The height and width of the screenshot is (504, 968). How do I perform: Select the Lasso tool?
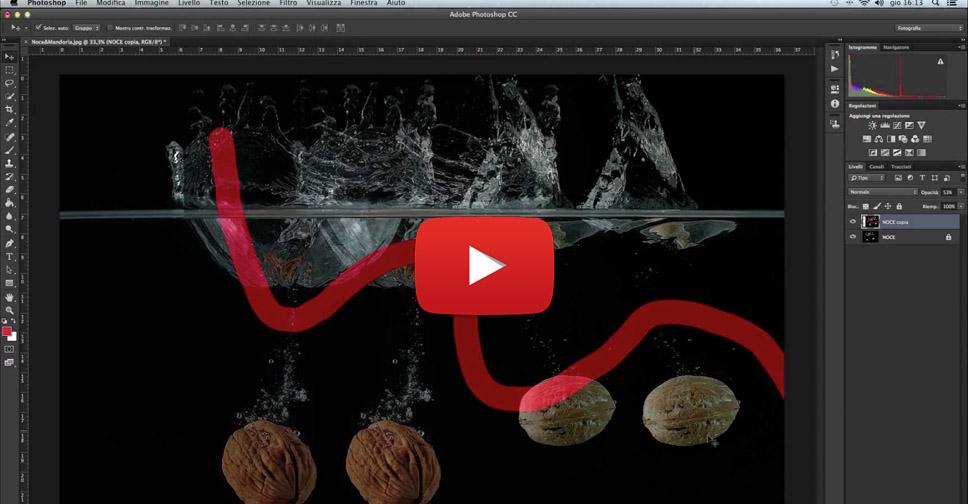pos(9,83)
